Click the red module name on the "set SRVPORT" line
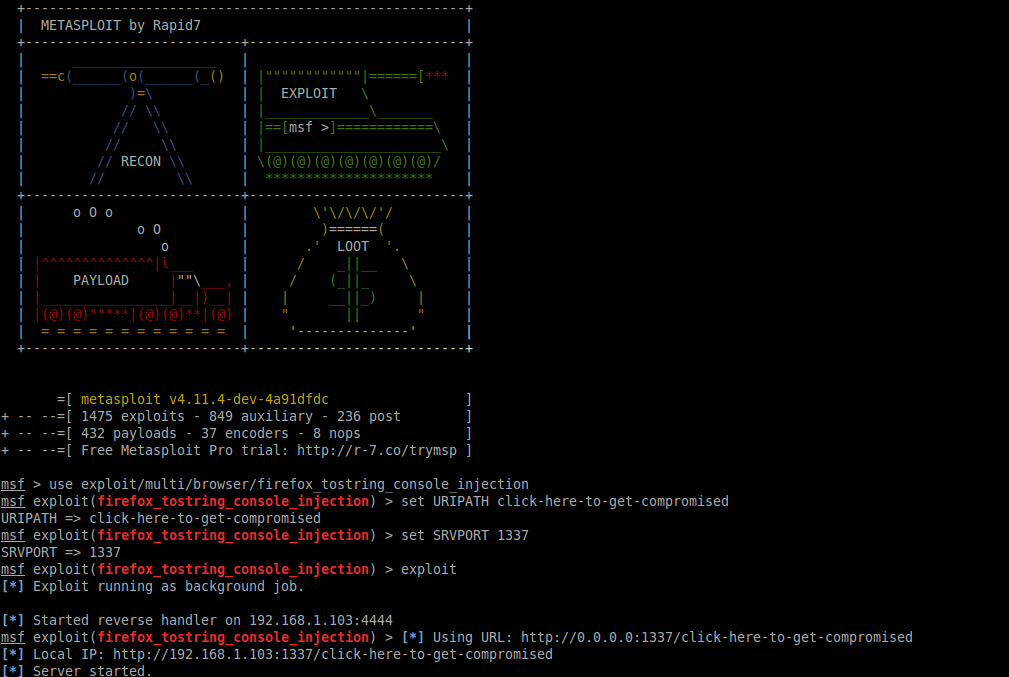Image resolution: width=1009 pixels, height=677 pixels. [233, 535]
